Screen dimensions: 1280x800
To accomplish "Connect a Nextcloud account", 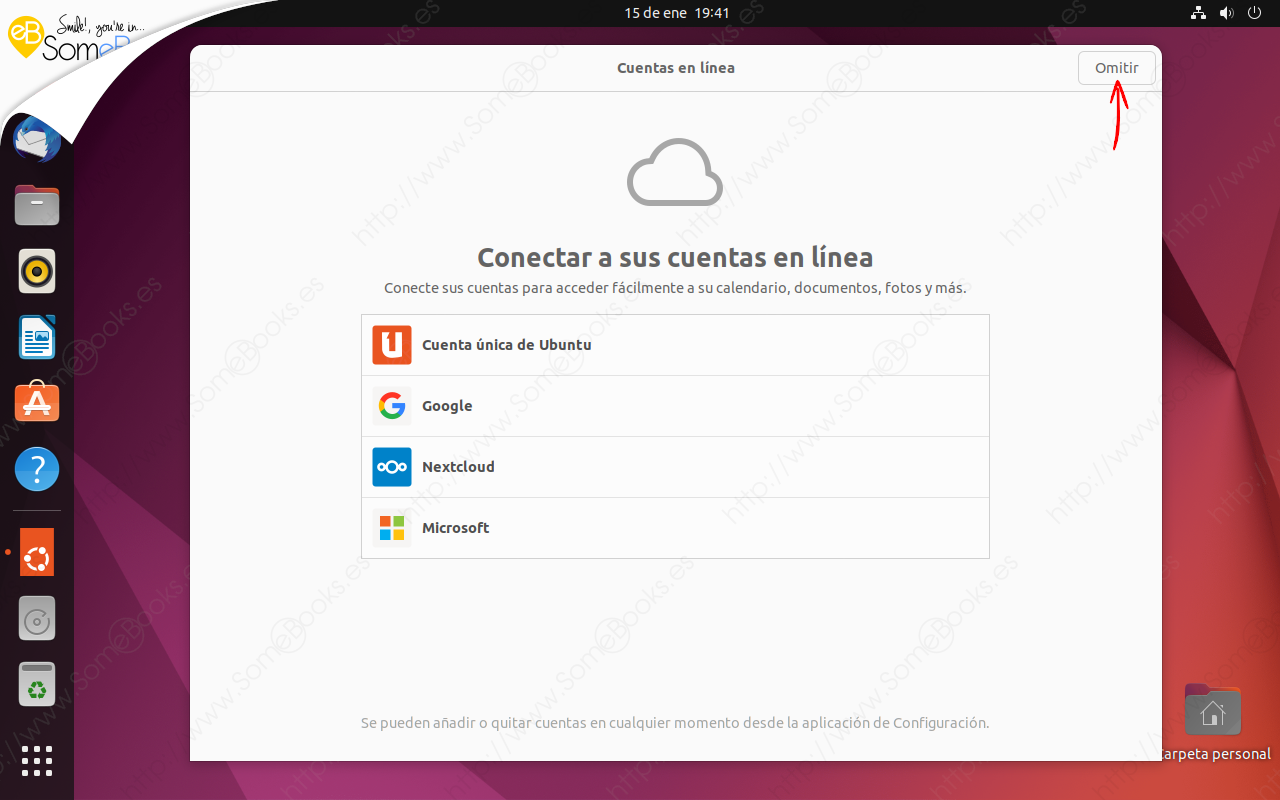I will pyautogui.click(x=675, y=467).
